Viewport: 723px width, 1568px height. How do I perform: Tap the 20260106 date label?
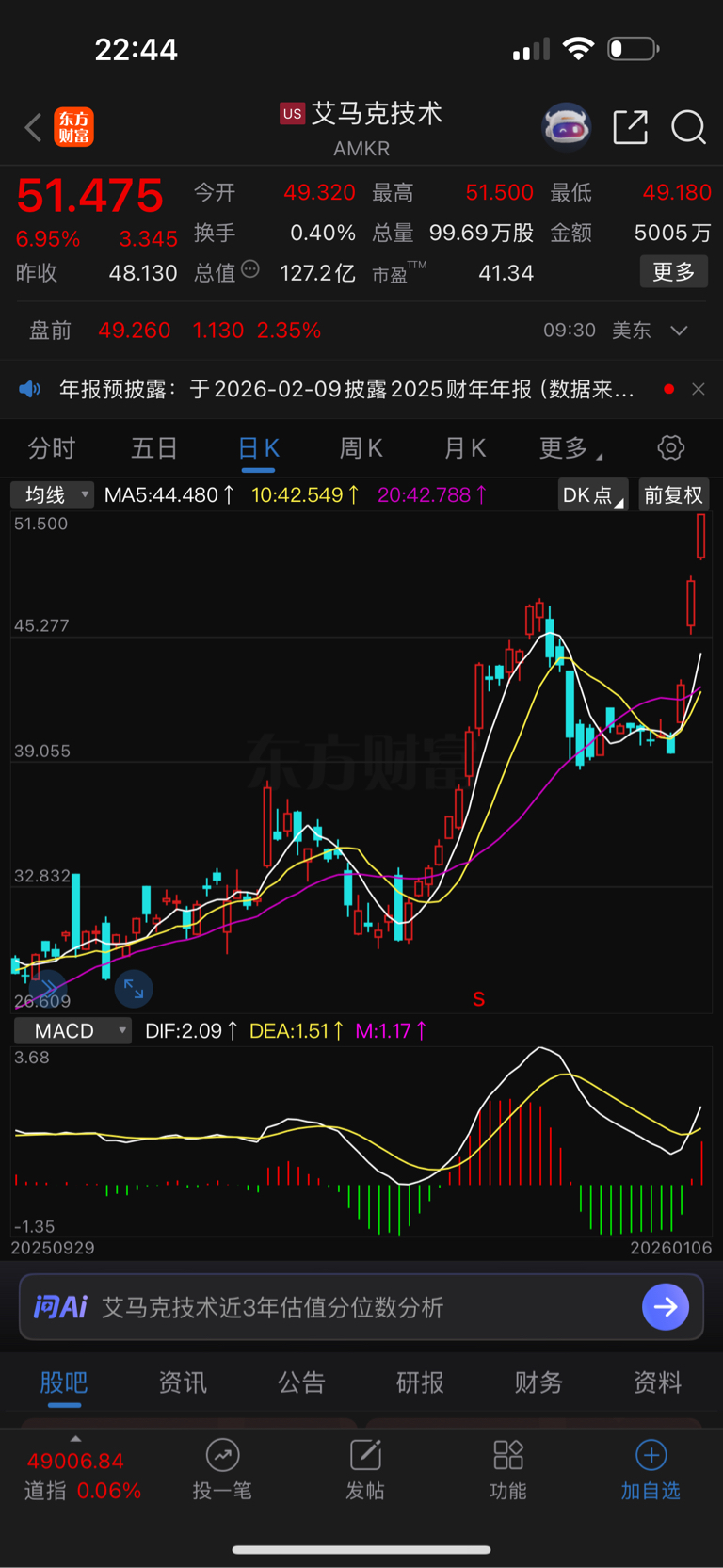coord(671,1248)
